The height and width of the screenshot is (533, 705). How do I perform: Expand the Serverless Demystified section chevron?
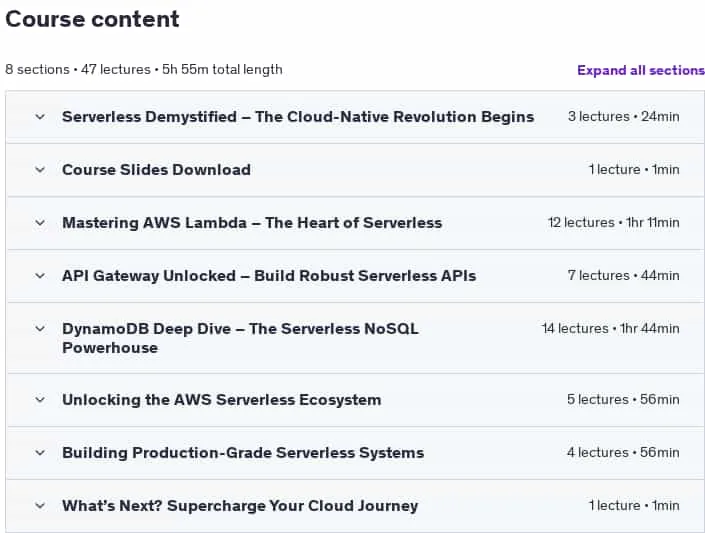(x=40, y=117)
